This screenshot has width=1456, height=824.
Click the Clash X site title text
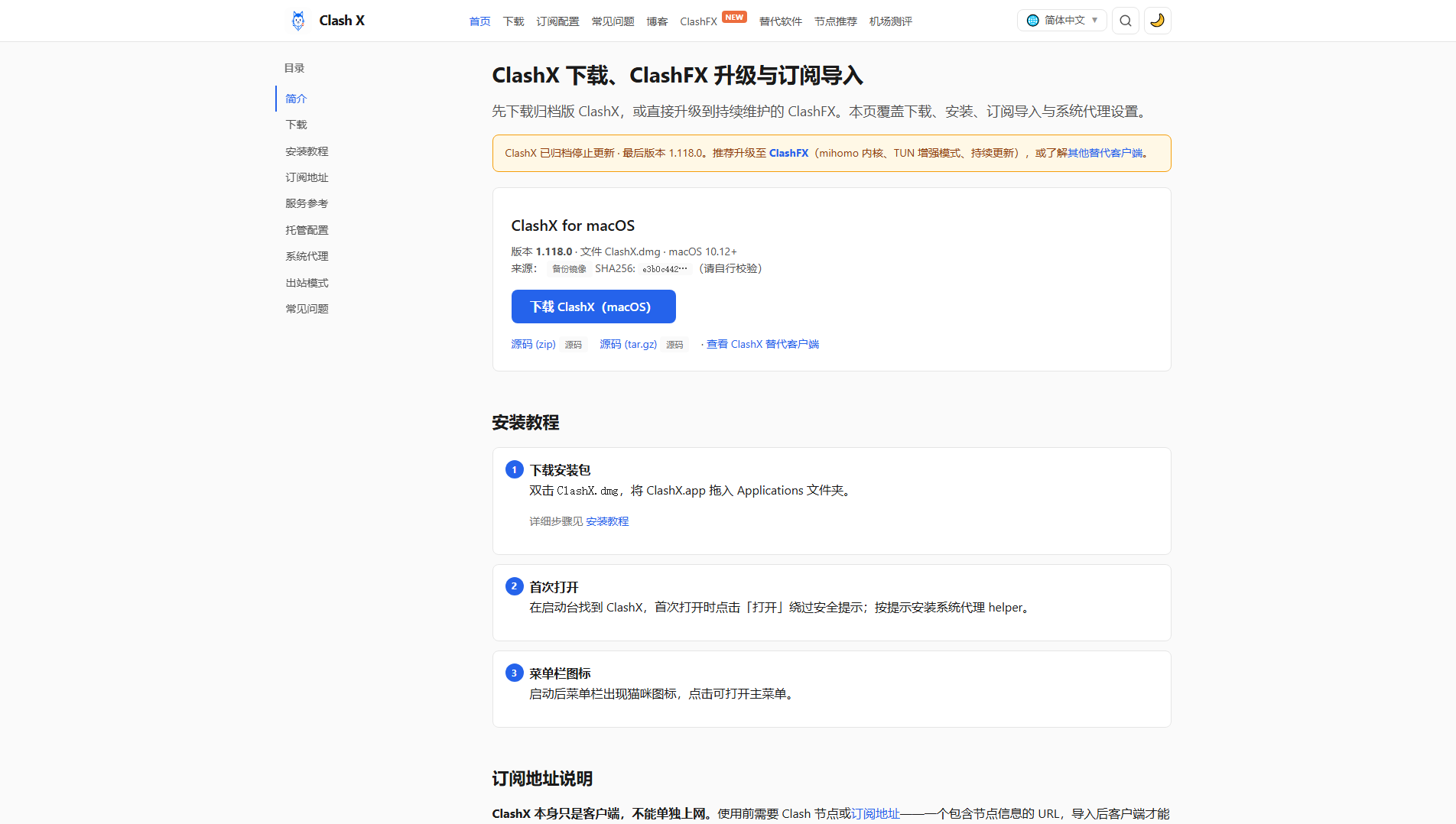coord(342,21)
